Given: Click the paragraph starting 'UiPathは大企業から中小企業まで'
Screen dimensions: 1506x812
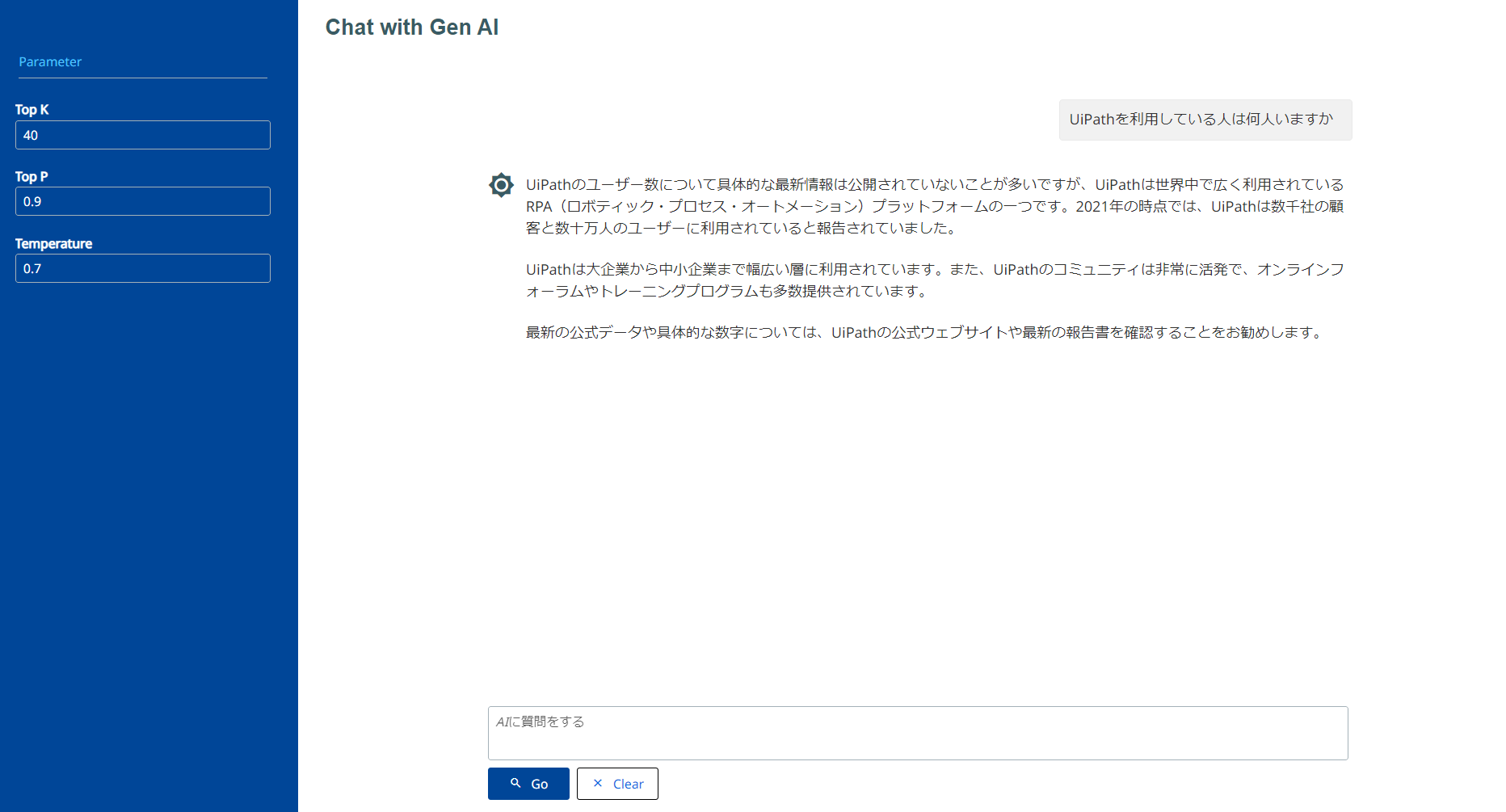Looking at the screenshot, I should click(935, 280).
